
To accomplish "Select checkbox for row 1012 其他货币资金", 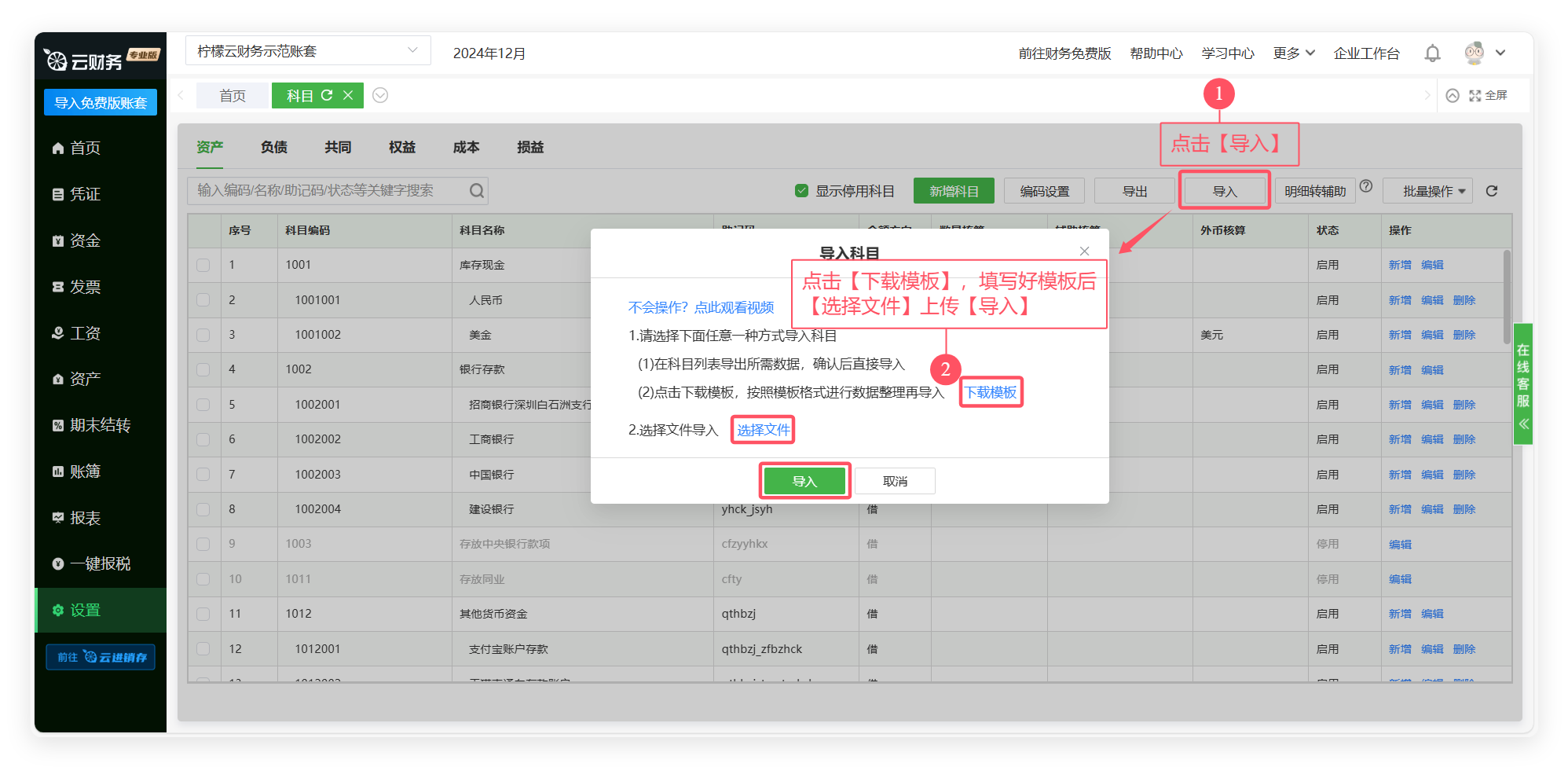I will [203, 615].
